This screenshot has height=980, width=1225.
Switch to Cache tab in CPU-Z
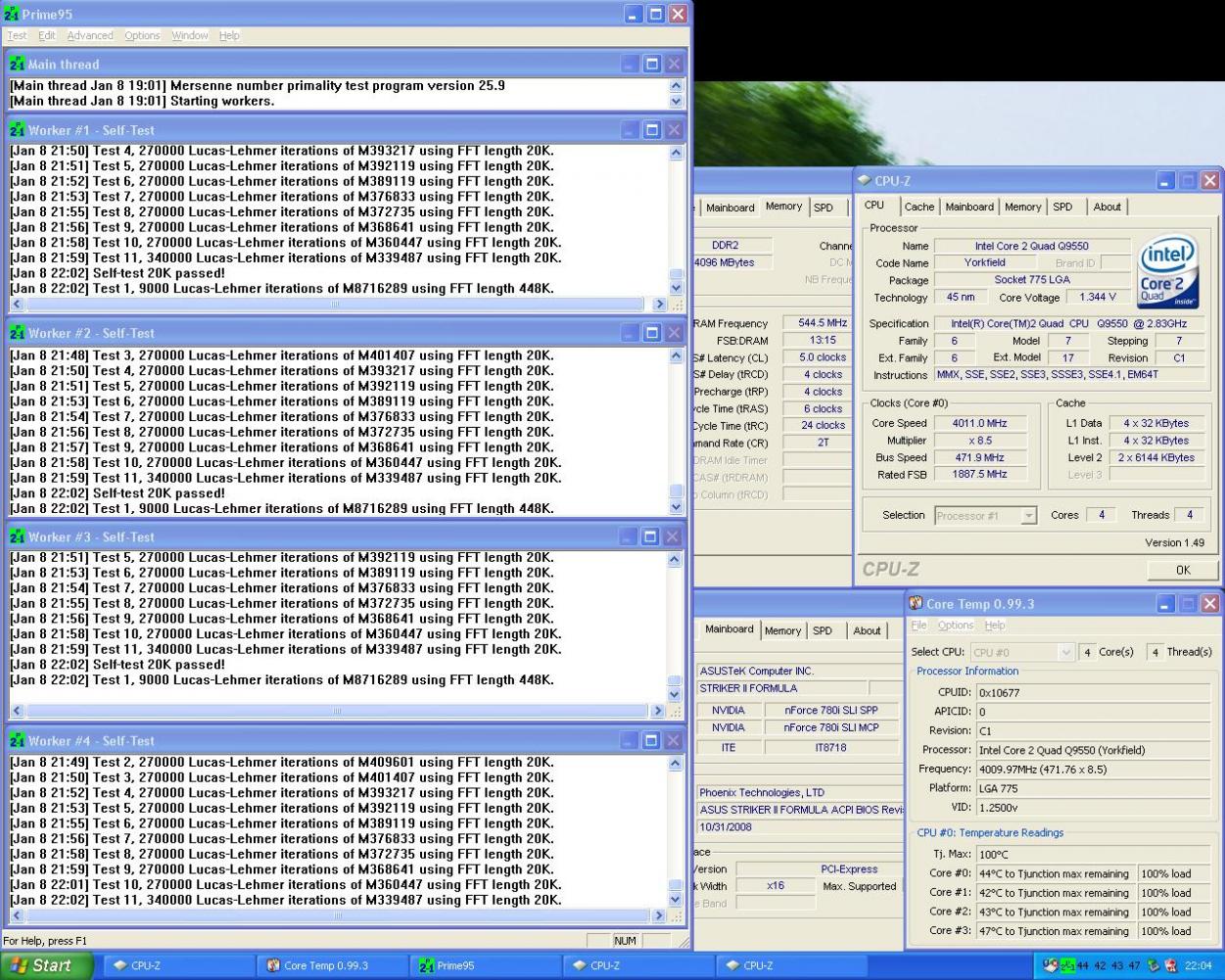coord(919,207)
